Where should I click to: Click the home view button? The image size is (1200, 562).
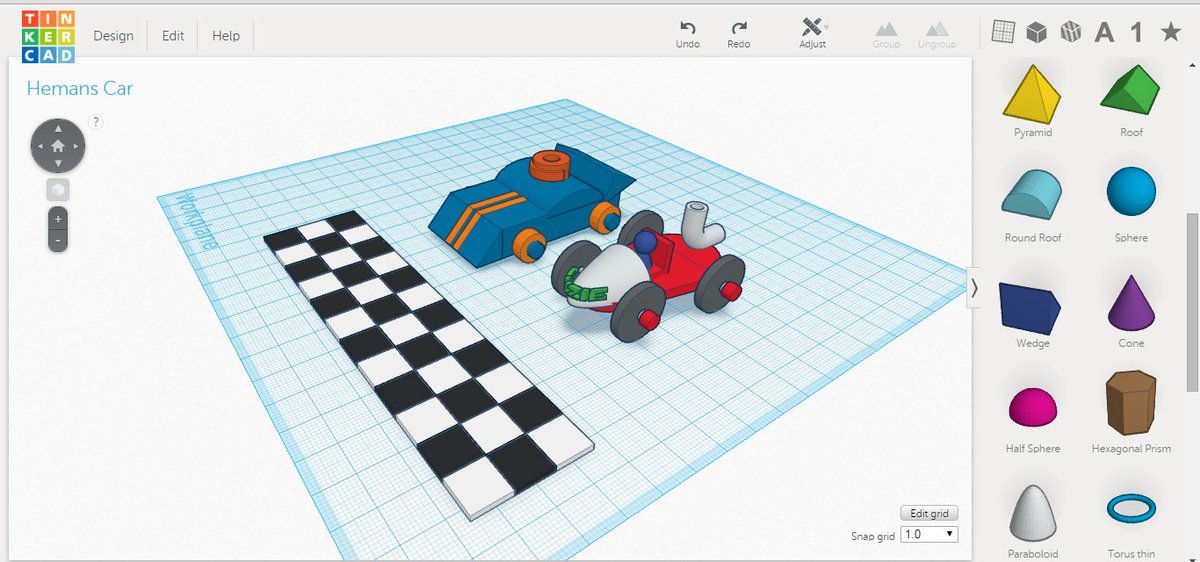point(58,146)
